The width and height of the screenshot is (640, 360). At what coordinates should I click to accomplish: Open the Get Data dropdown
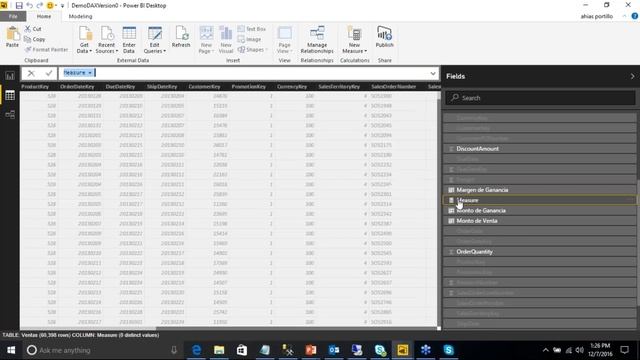coord(84,40)
